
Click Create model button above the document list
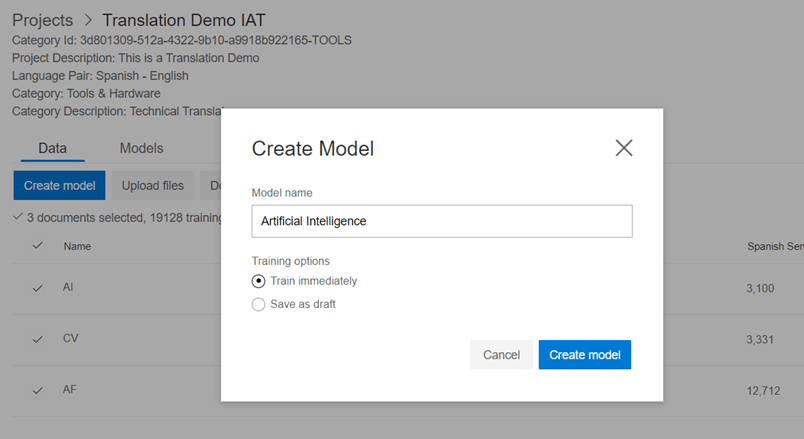coord(59,185)
